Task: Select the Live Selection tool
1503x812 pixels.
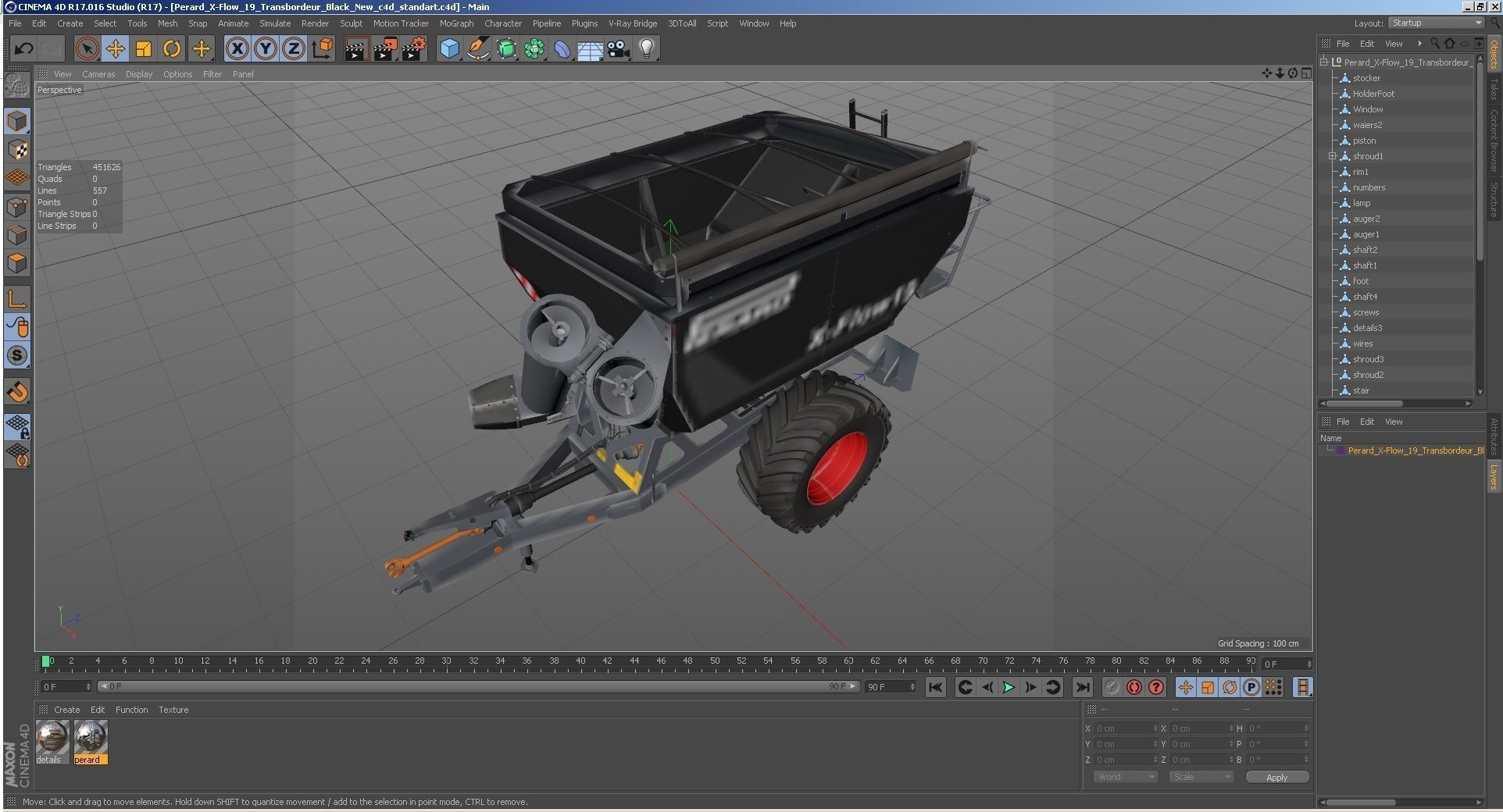Action: 87,49
